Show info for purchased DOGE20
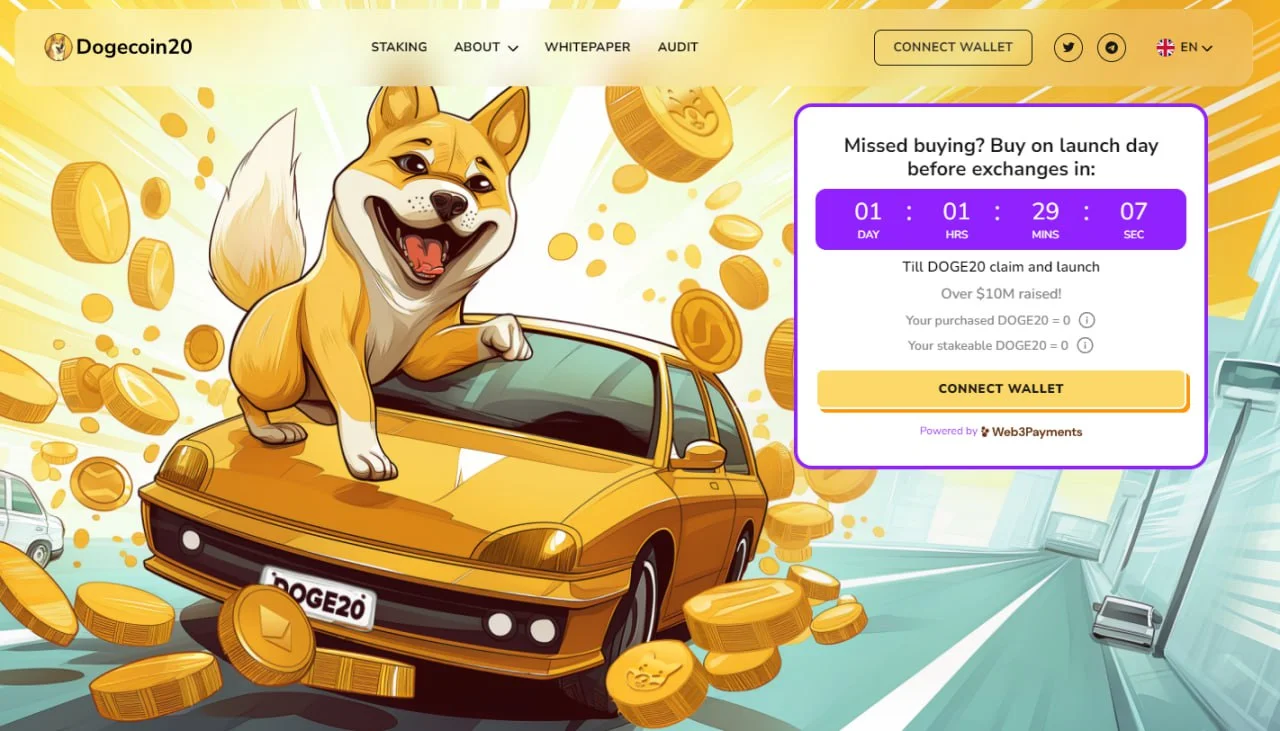 [x=1087, y=321]
